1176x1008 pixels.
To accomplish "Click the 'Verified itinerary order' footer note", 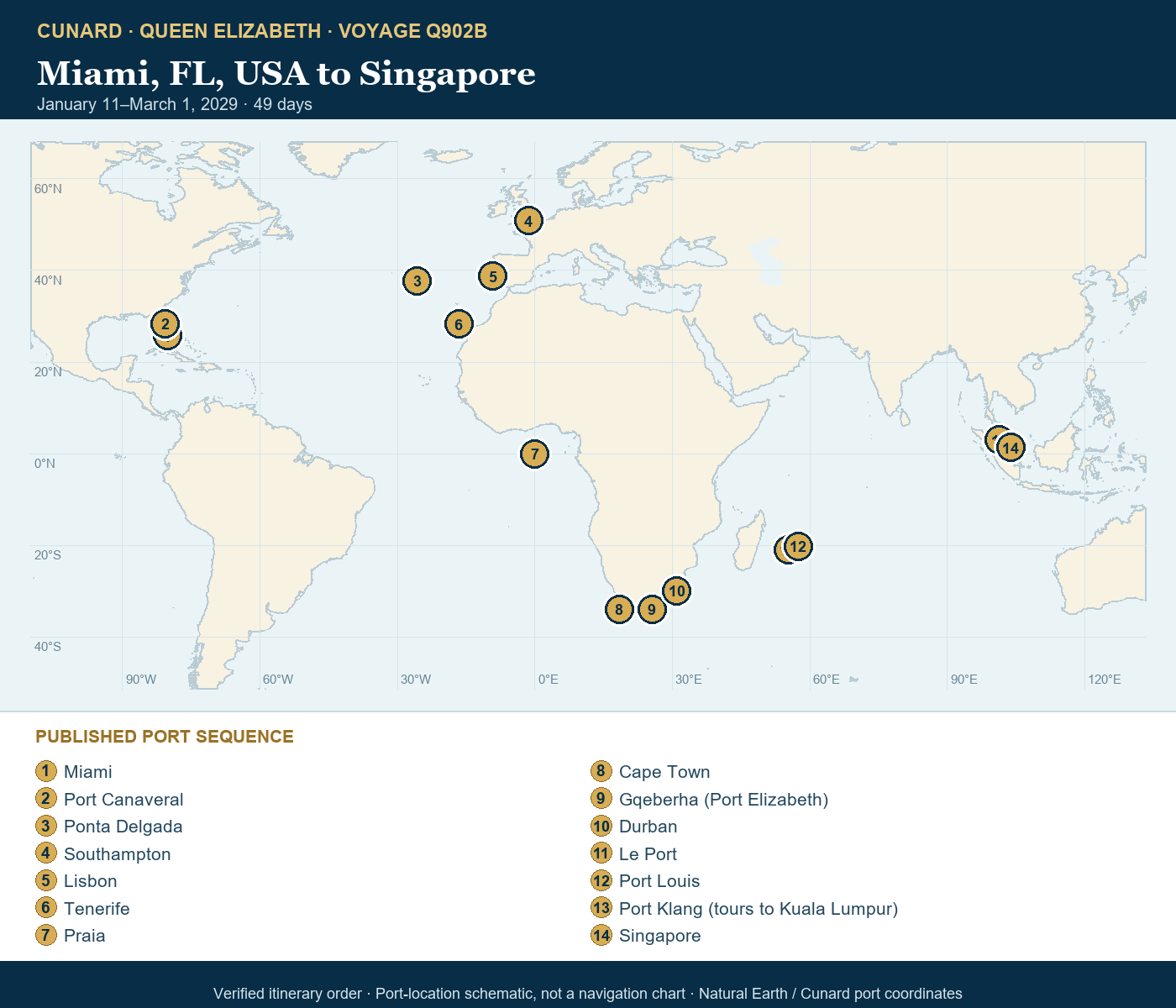I will (287, 994).
